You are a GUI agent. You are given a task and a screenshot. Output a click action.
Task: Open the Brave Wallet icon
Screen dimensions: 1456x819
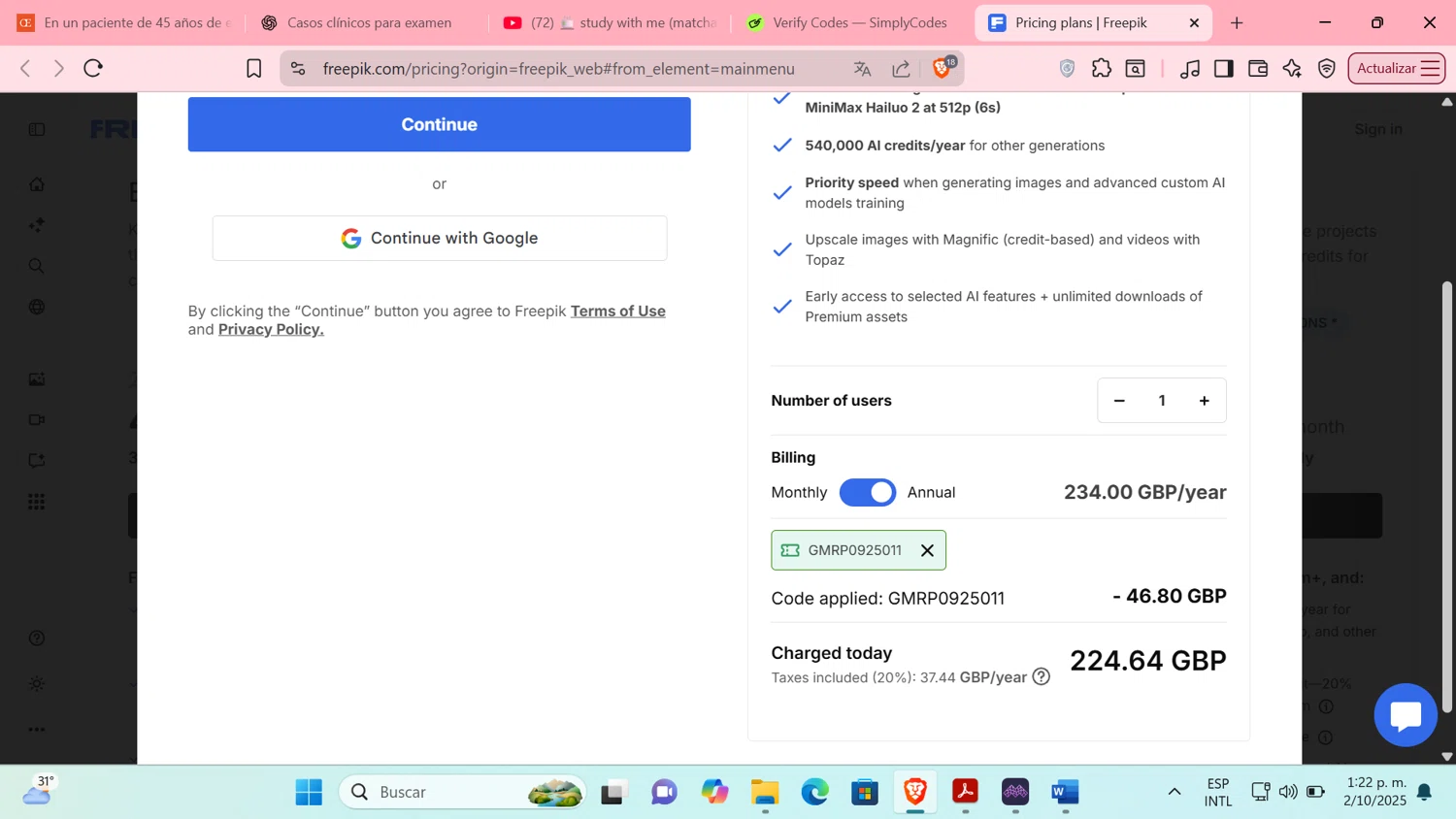1258,68
